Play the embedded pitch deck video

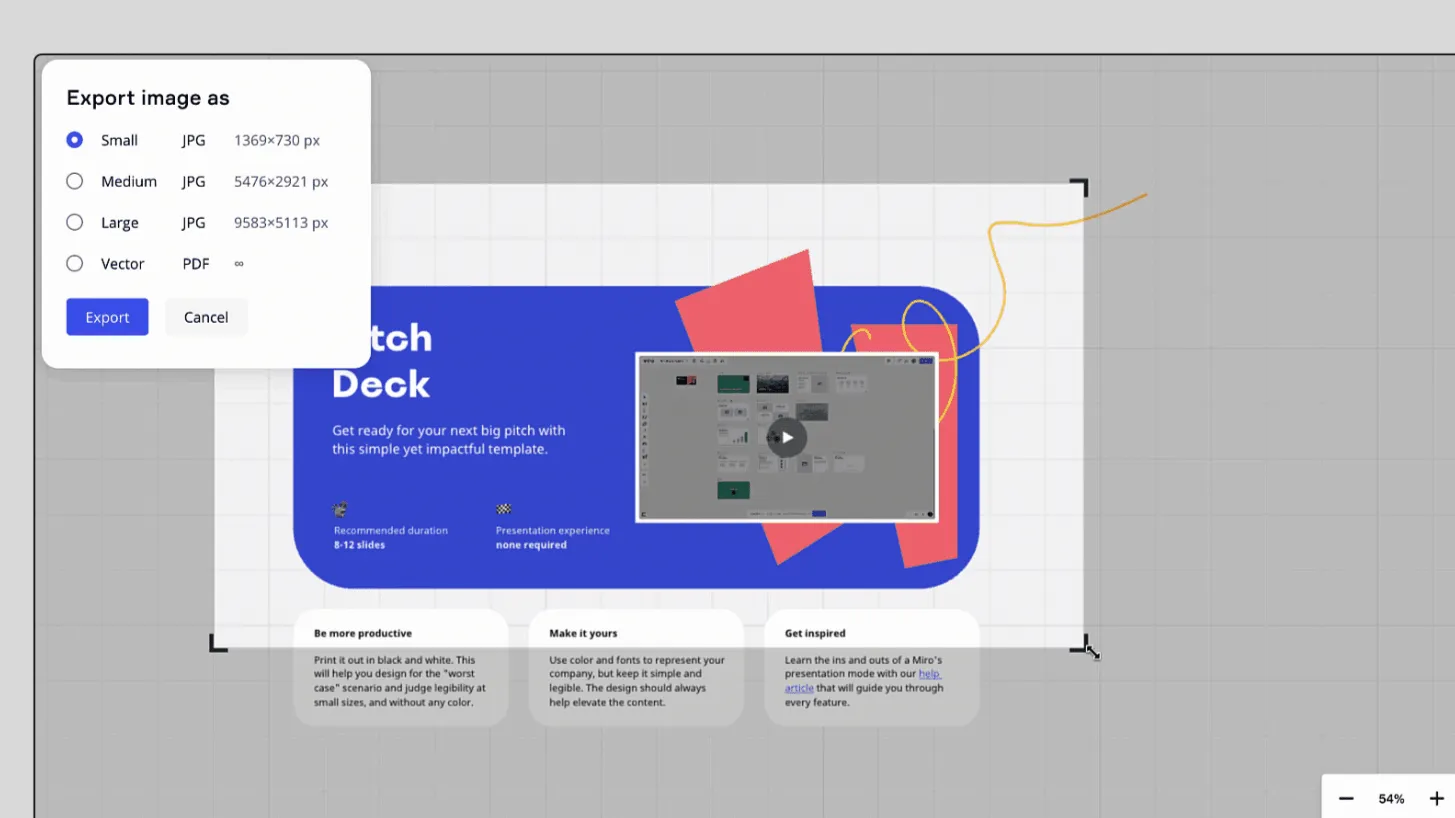pos(787,437)
